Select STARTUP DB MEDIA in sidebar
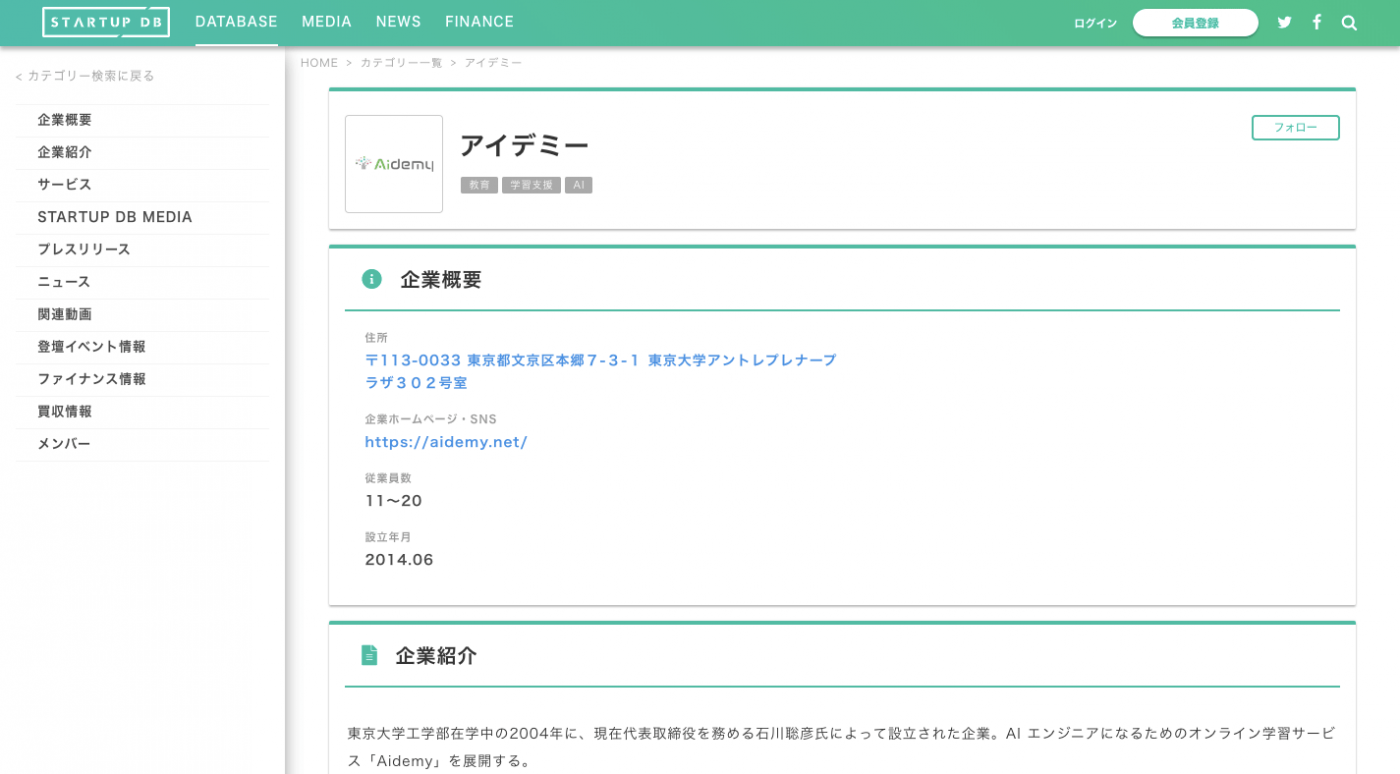Image resolution: width=1400 pixels, height=774 pixels. click(x=142, y=217)
